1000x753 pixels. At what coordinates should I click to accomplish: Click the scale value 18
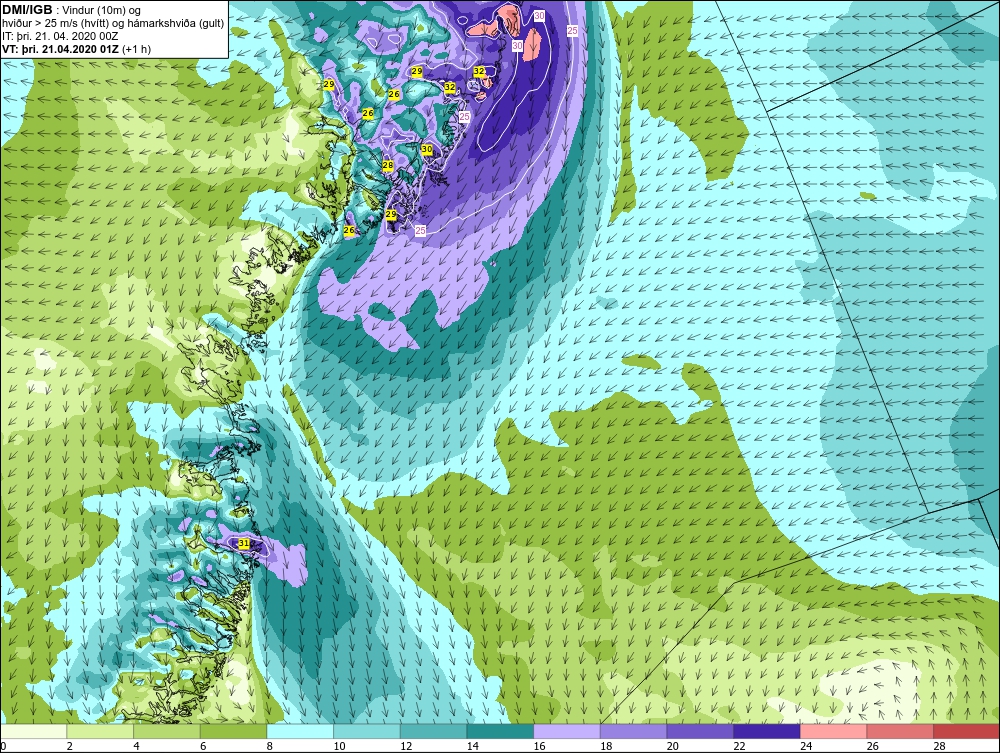606,746
